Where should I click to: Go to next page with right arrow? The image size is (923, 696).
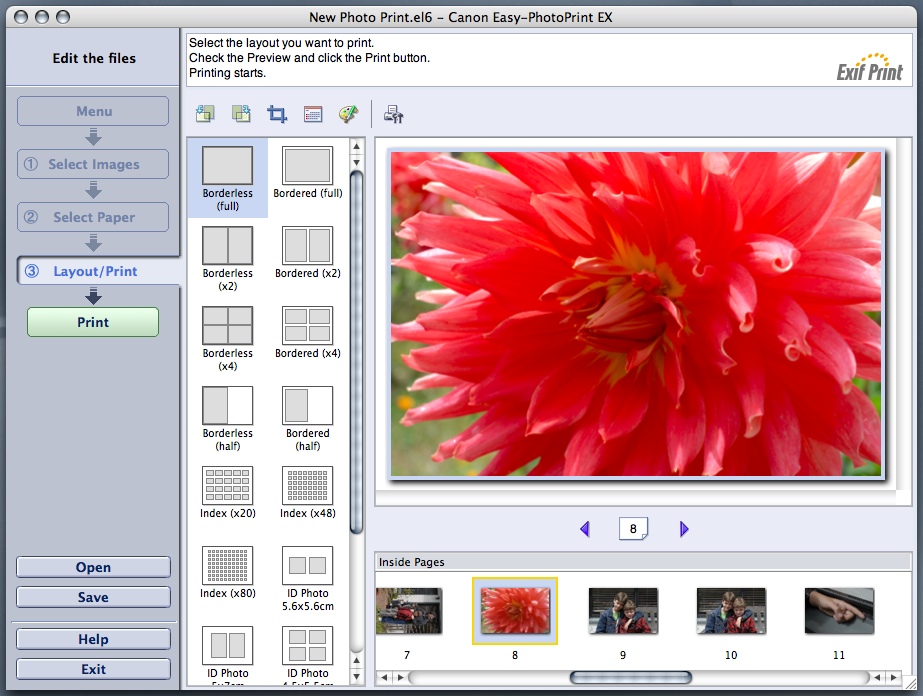click(684, 529)
